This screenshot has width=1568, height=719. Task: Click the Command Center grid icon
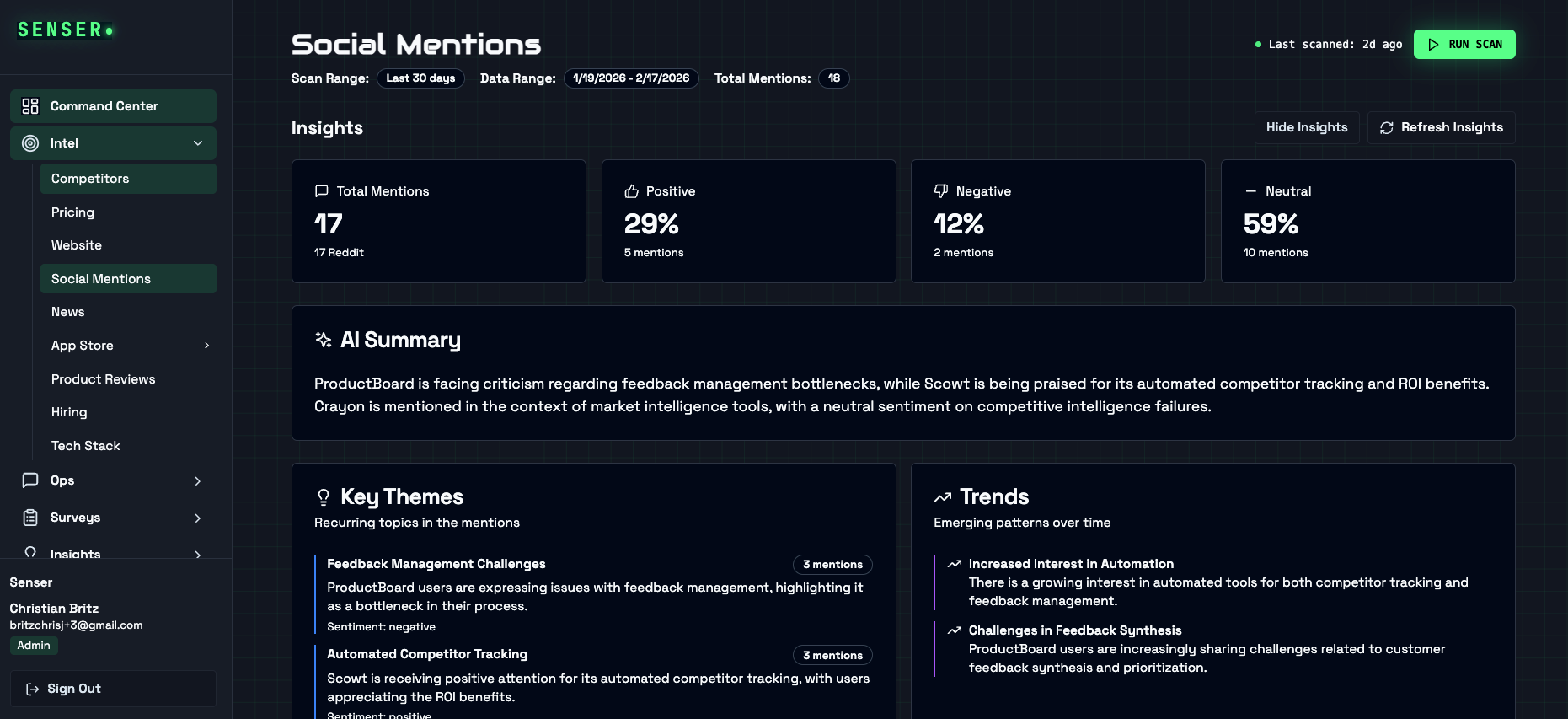click(30, 106)
